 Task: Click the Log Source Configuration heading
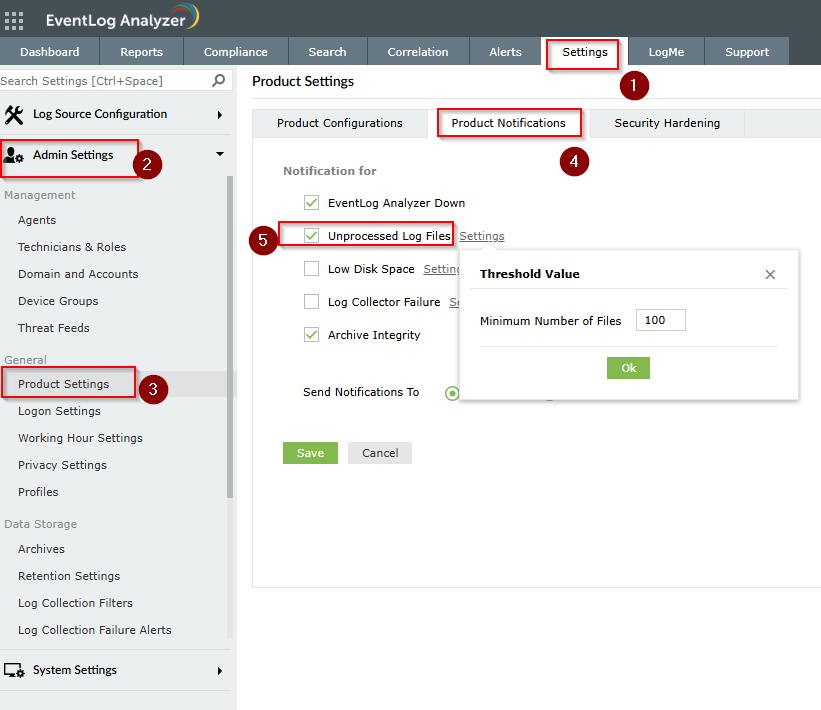coord(100,114)
